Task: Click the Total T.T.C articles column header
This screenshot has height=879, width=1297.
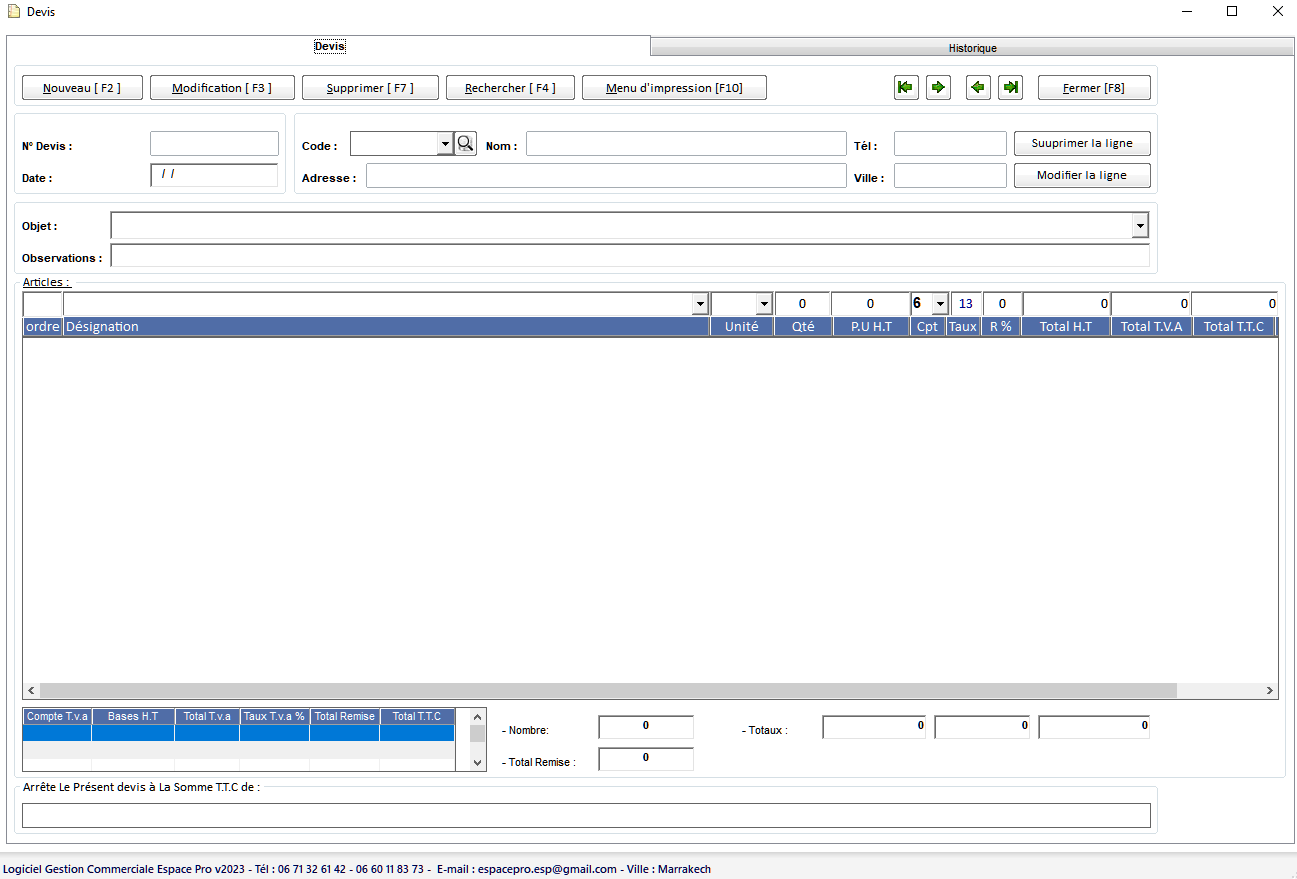Action: coord(1234,327)
